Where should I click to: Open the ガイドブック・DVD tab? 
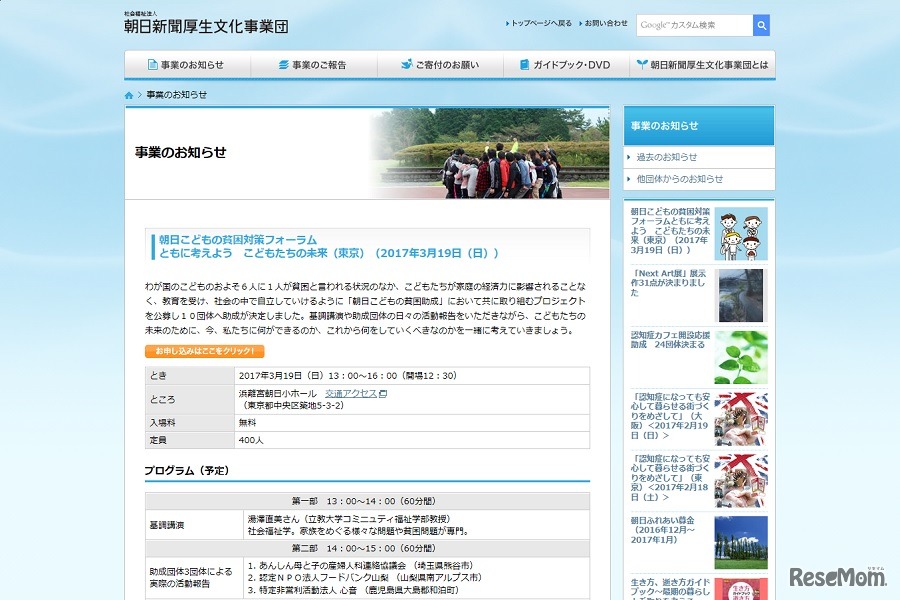pyautogui.click(x=570, y=64)
